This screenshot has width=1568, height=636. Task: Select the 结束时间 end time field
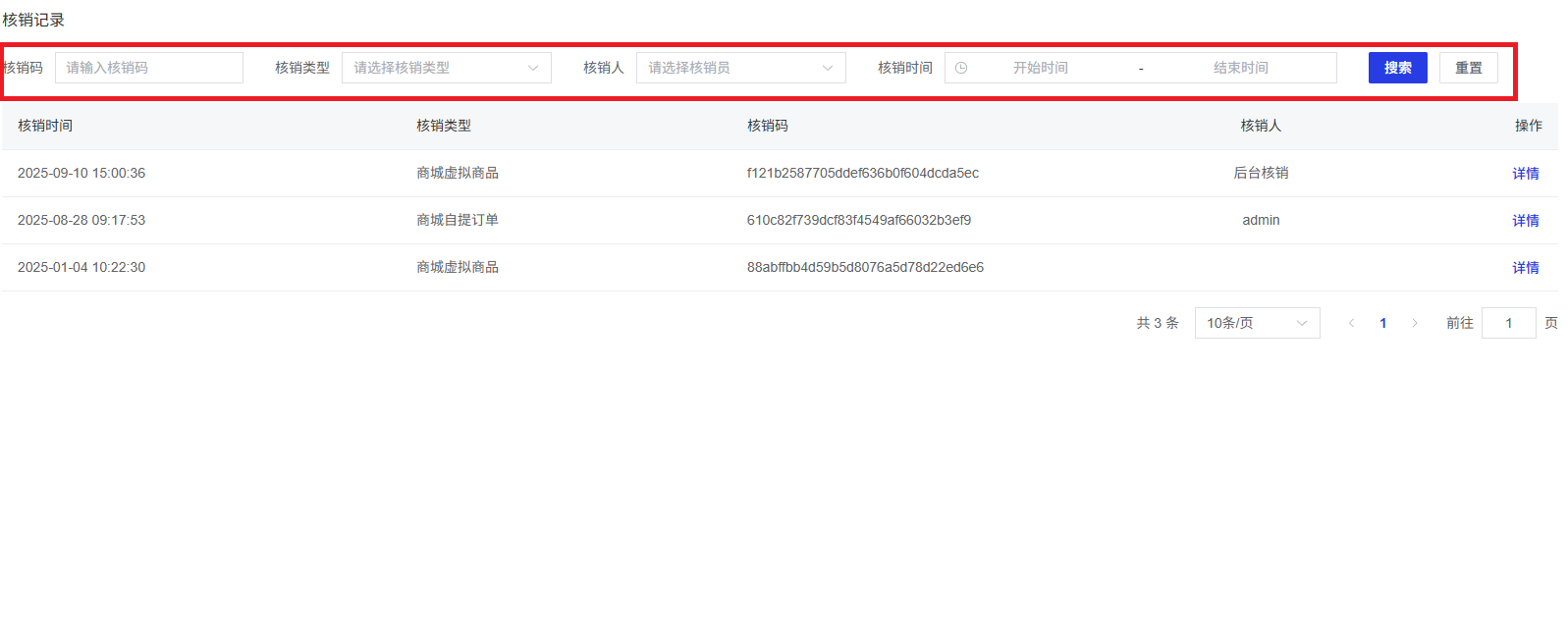click(1240, 68)
